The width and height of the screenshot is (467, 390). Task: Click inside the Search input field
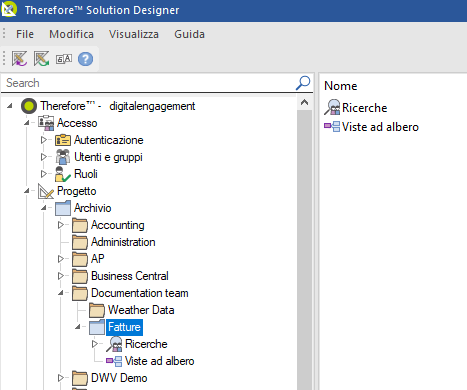pos(148,83)
